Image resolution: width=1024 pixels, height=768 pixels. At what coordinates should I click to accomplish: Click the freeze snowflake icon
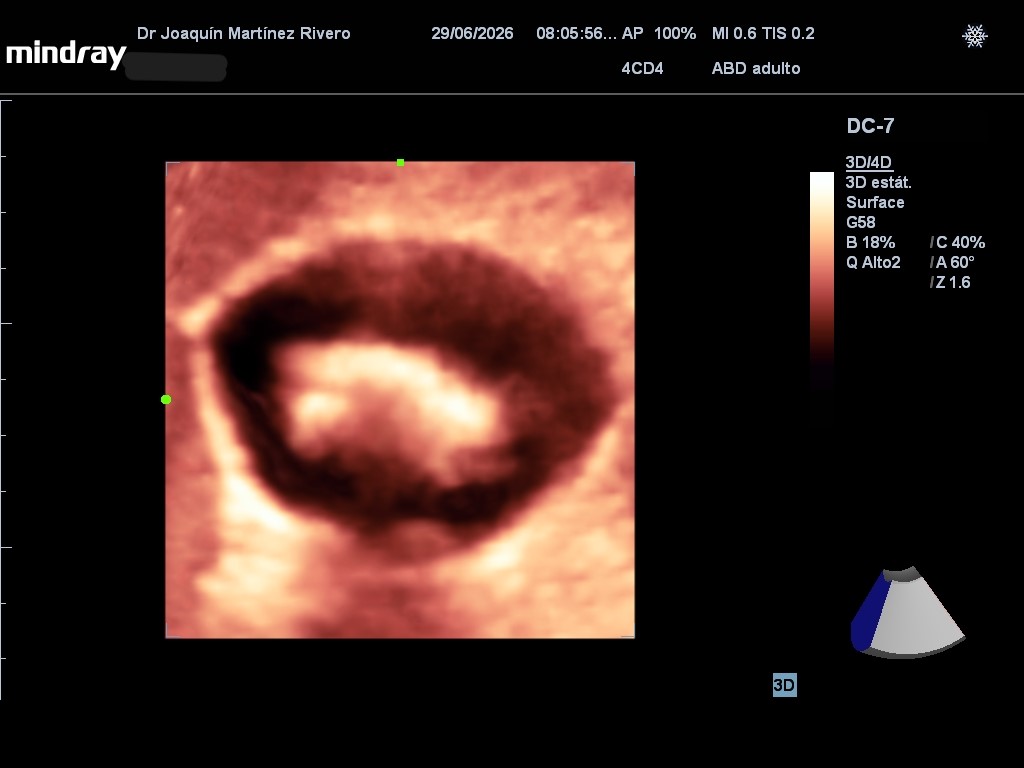point(974,36)
